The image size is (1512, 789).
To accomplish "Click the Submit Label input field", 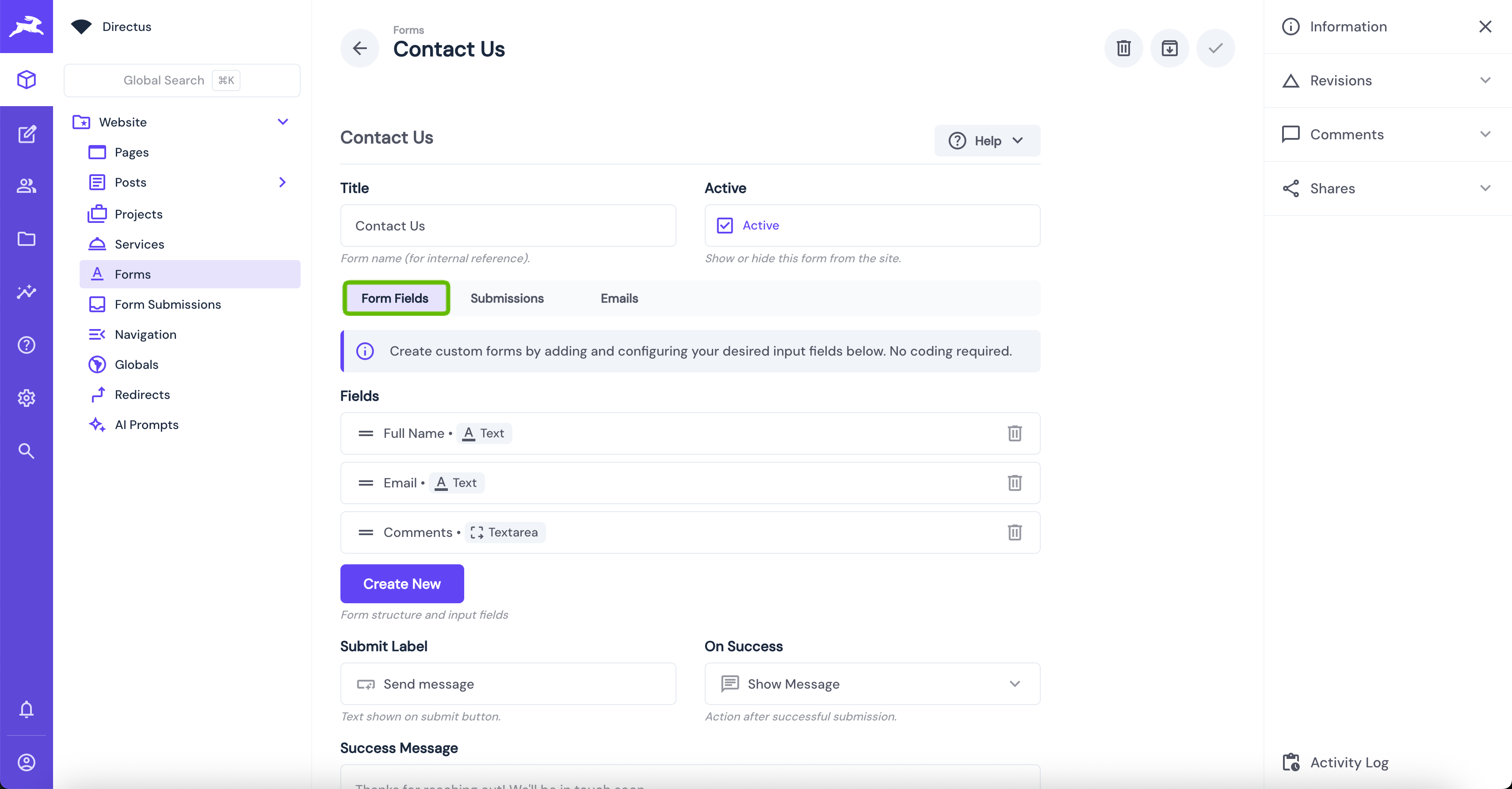I will pyautogui.click(x=508, y=684).
